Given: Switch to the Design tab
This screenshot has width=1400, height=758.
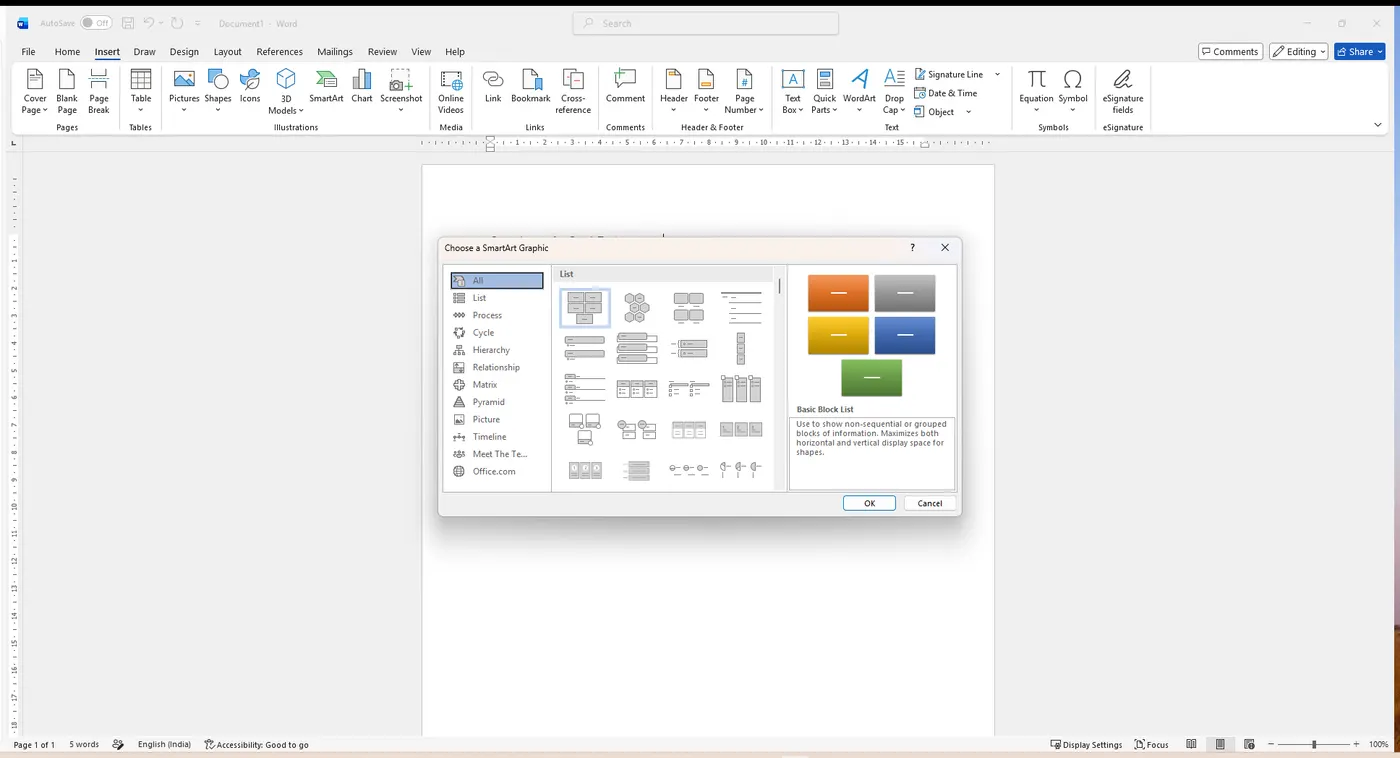Looking at the screenshot, I should click(x=184, y=52).
